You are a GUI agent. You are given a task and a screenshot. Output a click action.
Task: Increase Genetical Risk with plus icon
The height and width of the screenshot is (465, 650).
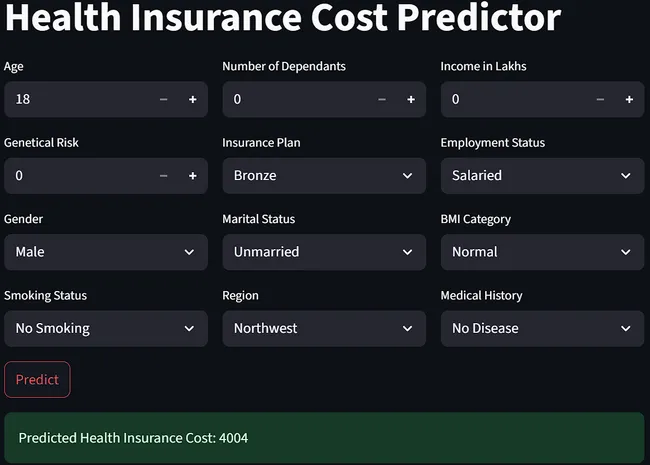(193, 176)
